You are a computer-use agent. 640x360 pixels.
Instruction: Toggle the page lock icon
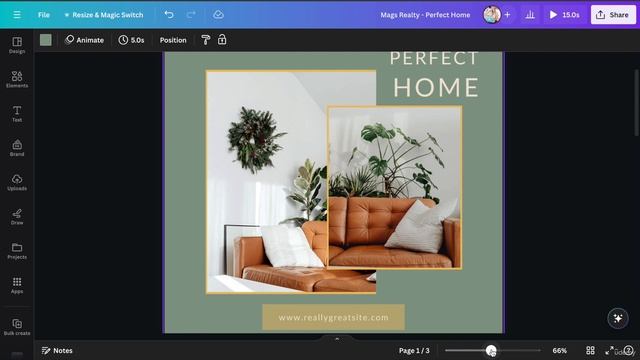coord(222,40)
